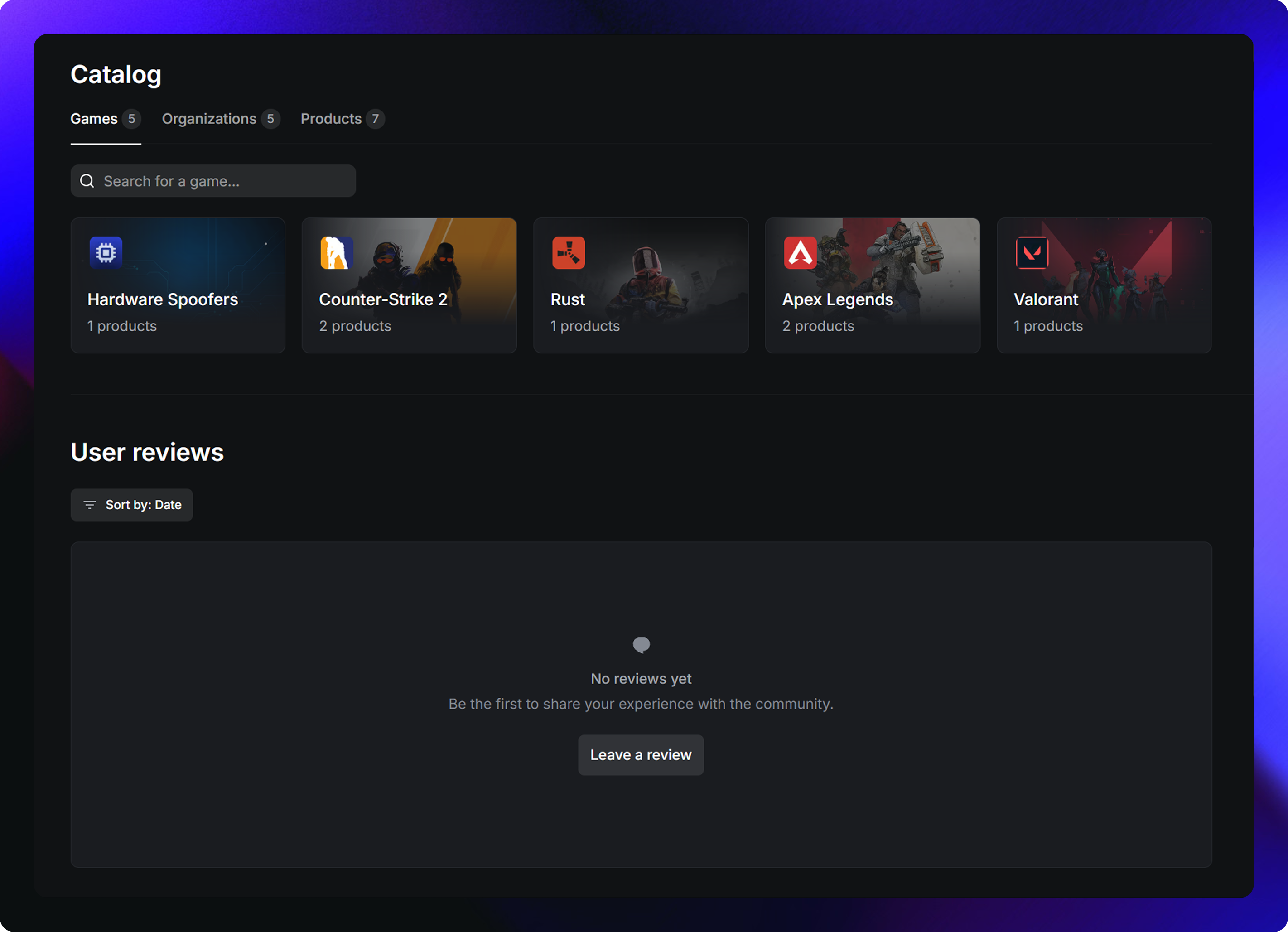Open the Rust card title
Viewport: 1288px width, 932px height.
tap(568, 299)
